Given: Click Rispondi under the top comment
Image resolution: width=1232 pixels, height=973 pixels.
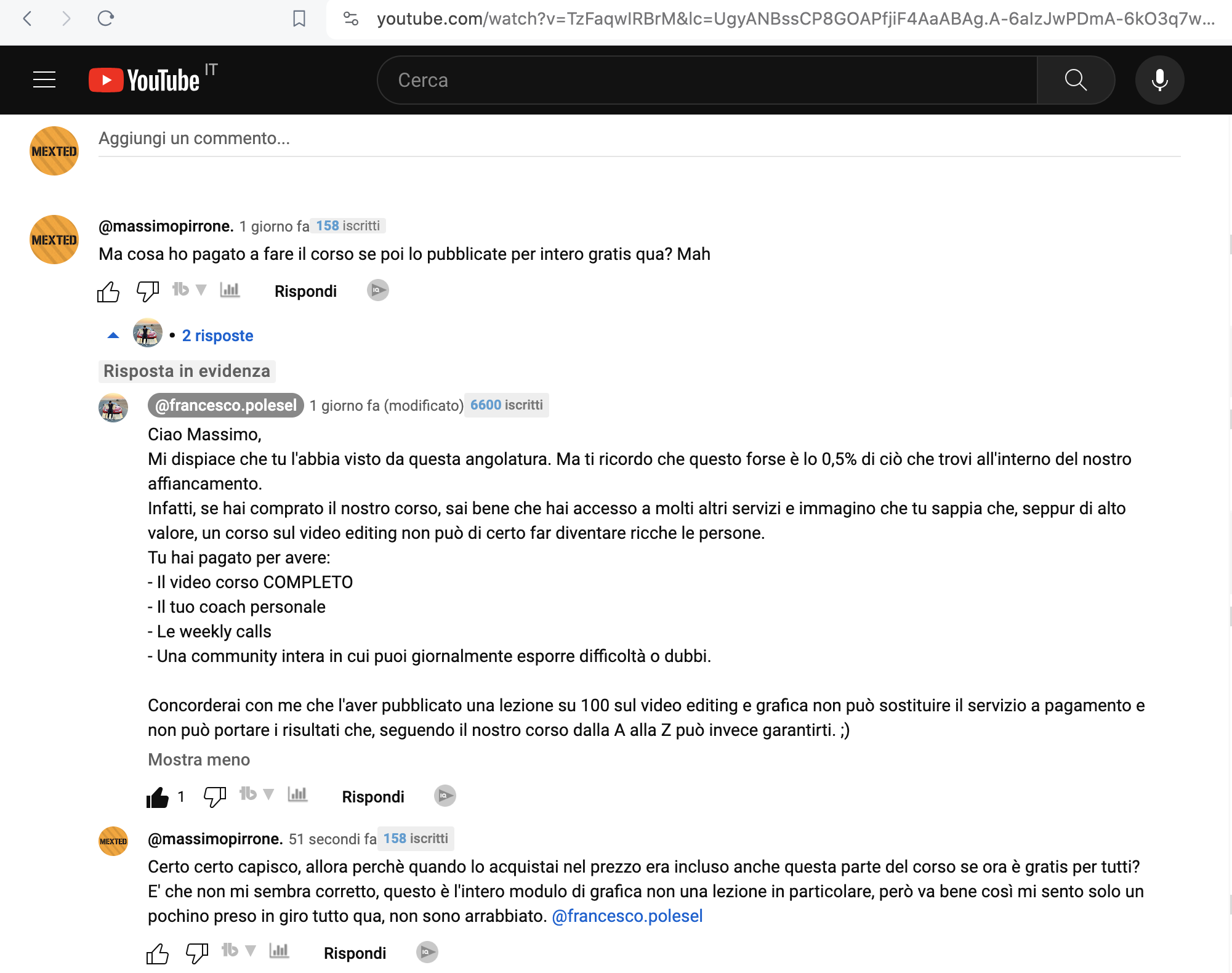Looking at the screenshot, I should [x=305, y=291].
